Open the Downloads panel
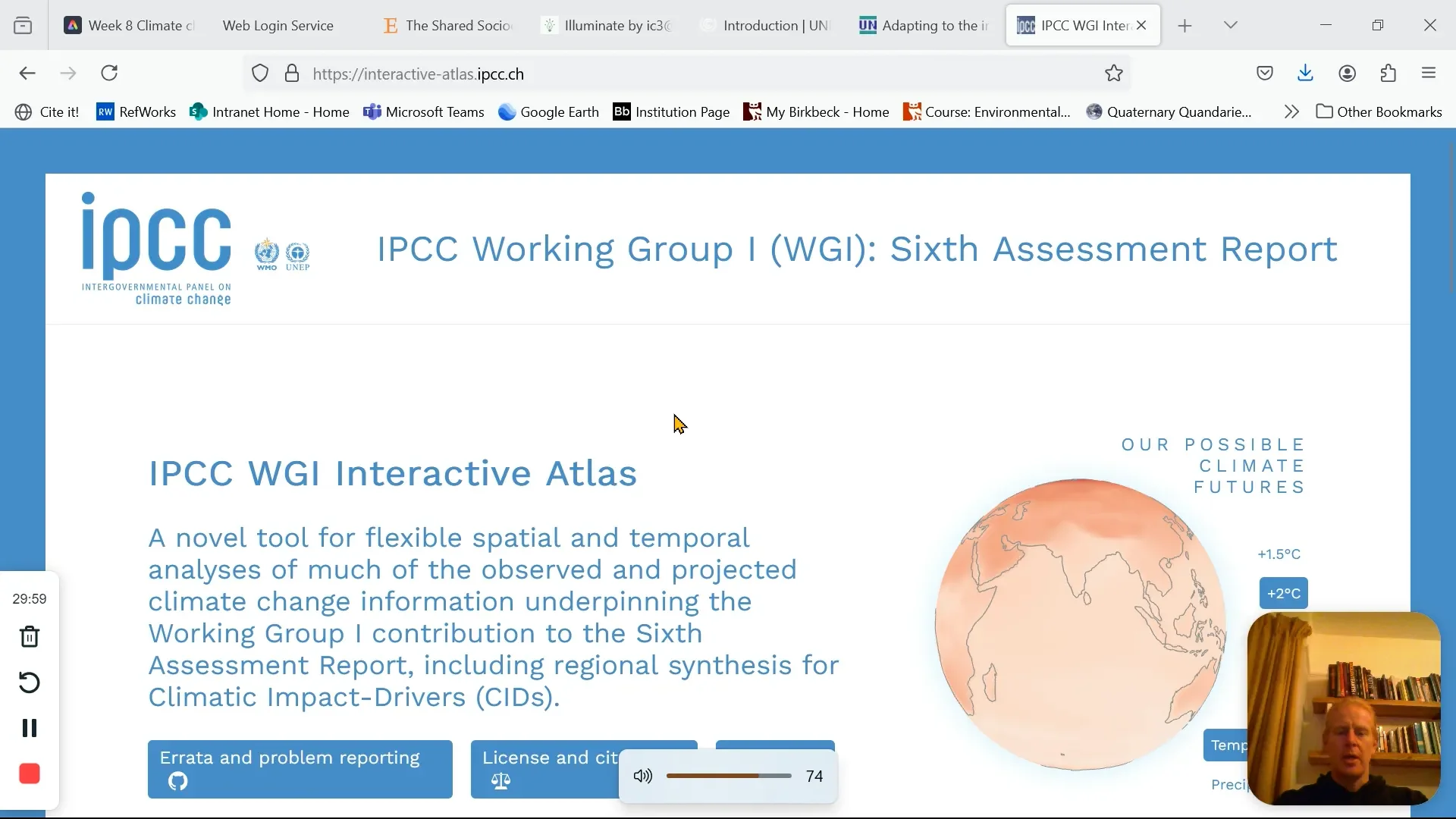The width and height of the screenshot is (1456, 819). (1305, 73)
